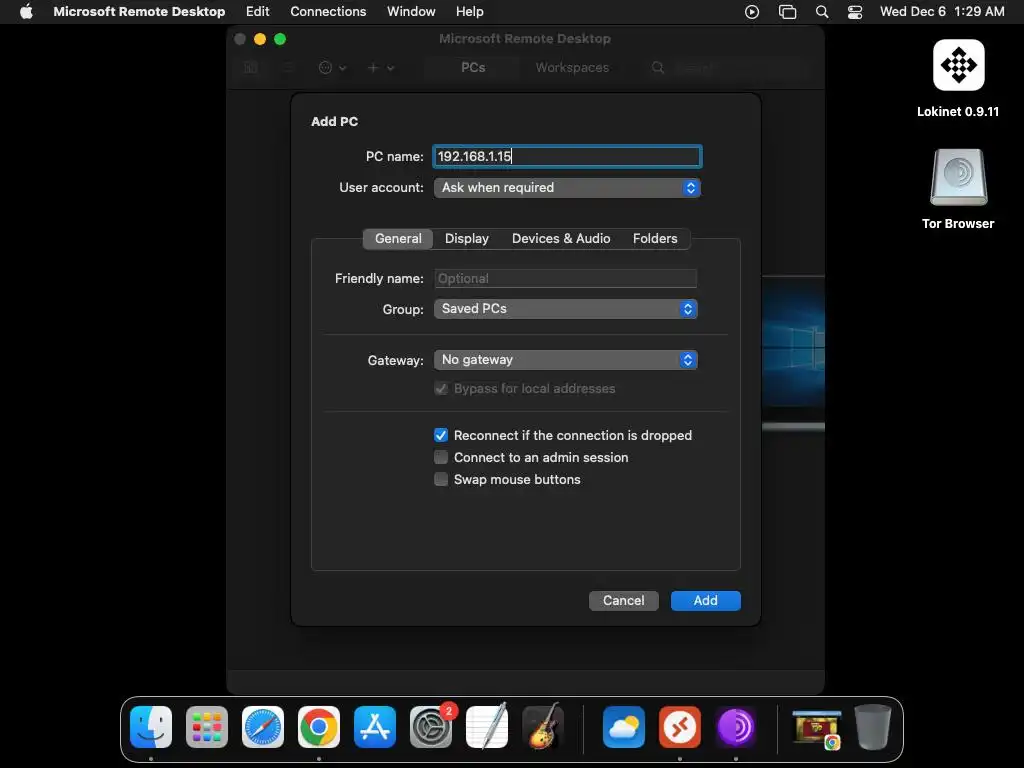The height and width of the screenshot is (768, 1024).
Task: Open the Microsoft Remote Desktop app menu
Action: point(139,12)
